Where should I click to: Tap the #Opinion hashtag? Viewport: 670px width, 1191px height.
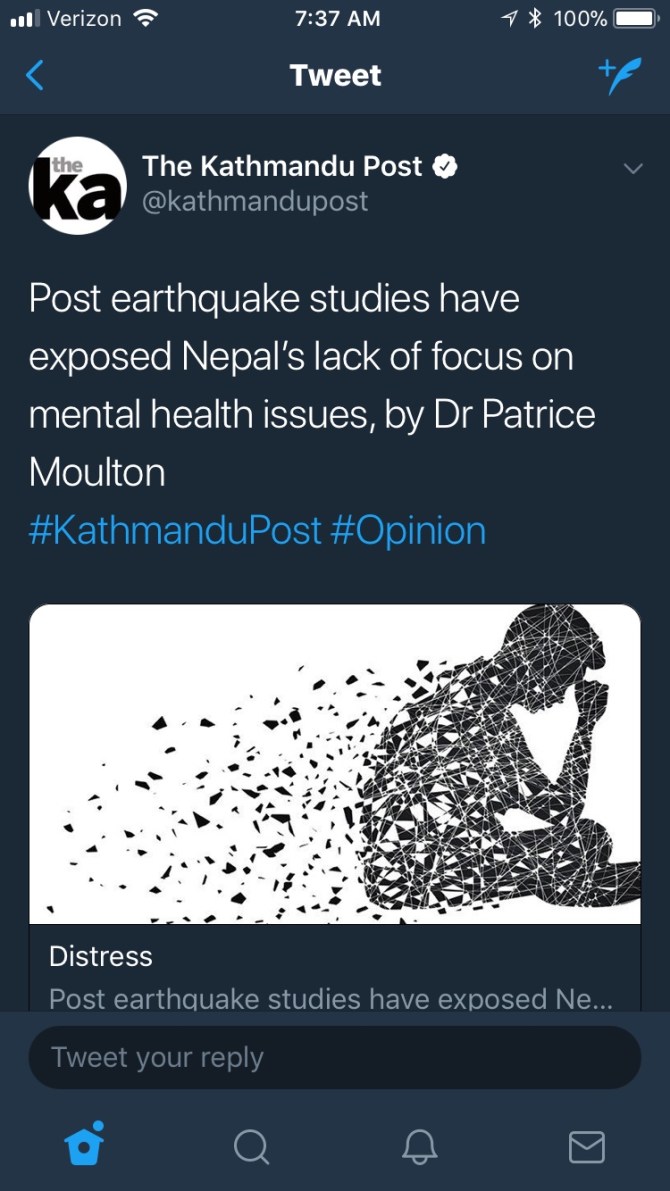407,530
